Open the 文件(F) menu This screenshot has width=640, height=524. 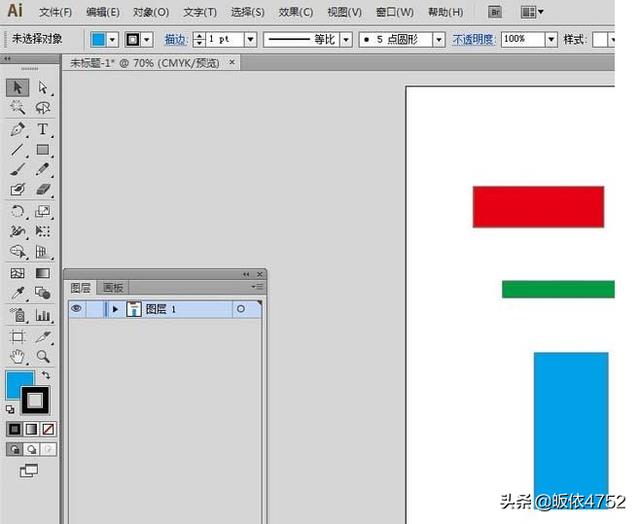click(x=56, y=12)
